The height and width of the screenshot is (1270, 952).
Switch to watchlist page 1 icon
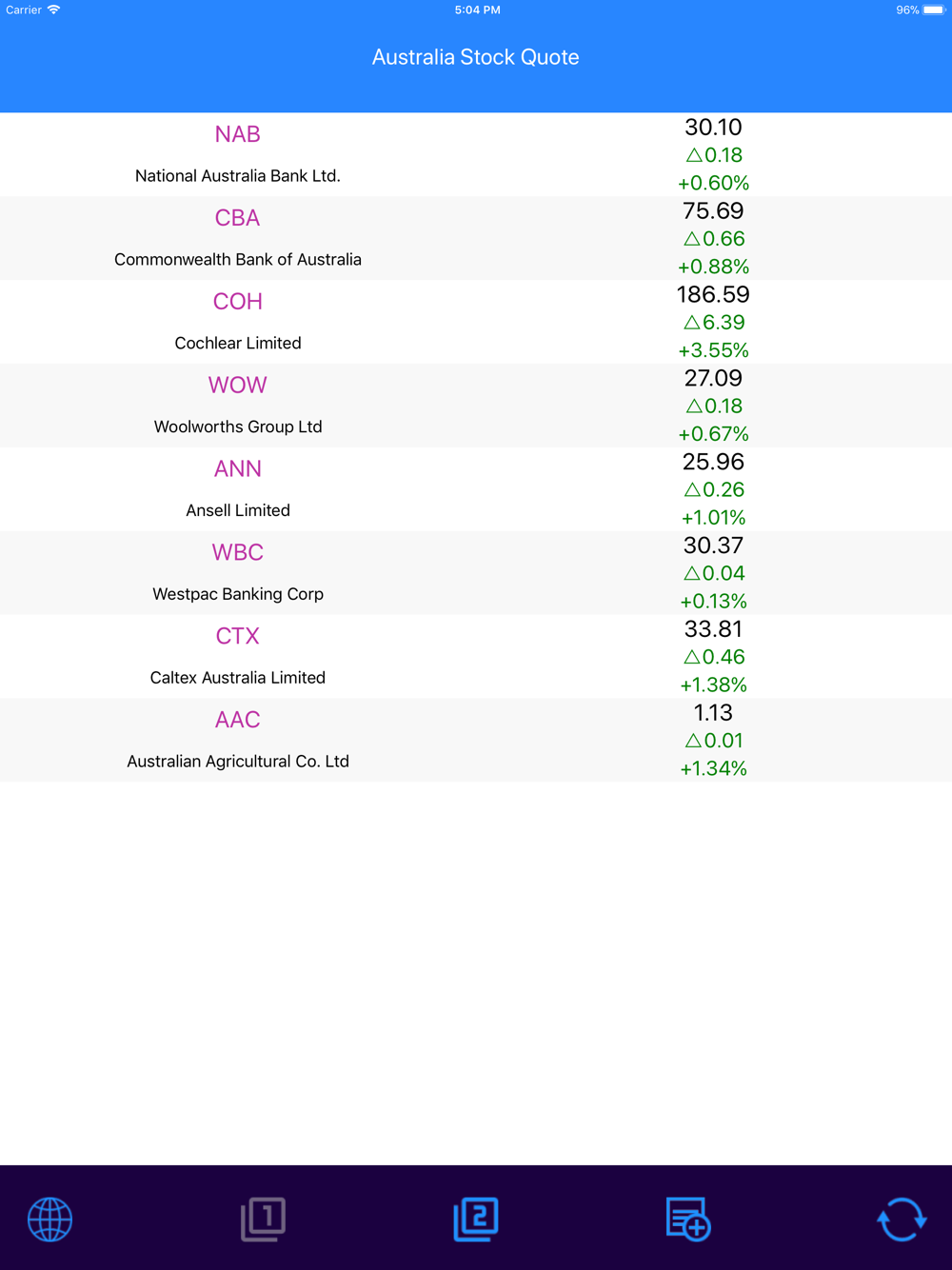[263, 1219]
